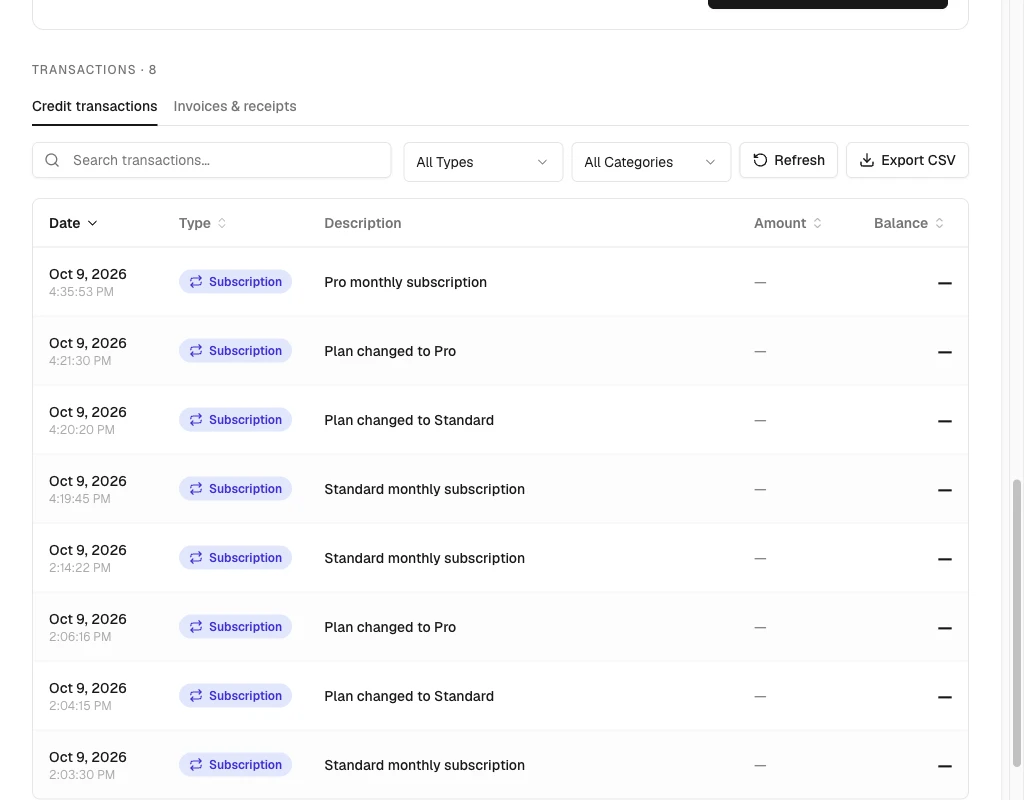Click the Export CSV button
Viewport: 1024px width, 800px height.
click(907, 160)
